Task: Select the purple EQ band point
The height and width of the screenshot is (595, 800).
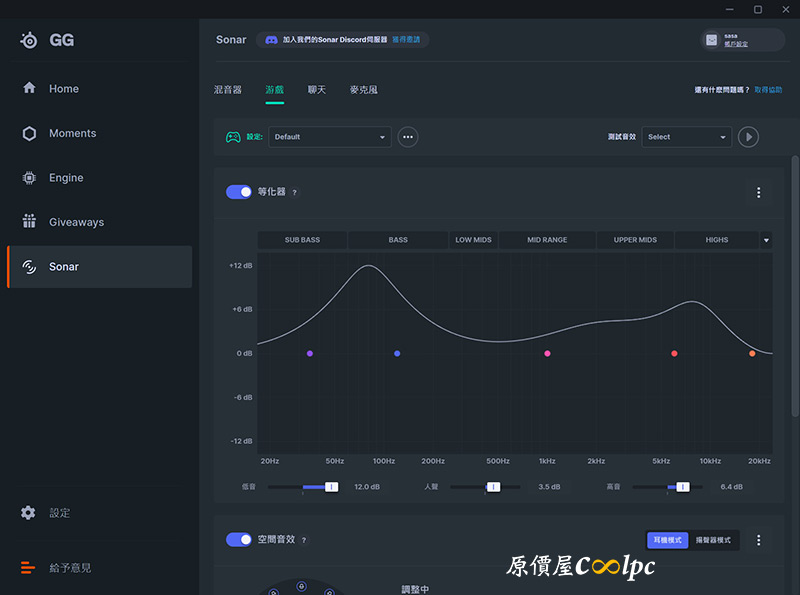Action: (310, 353)
